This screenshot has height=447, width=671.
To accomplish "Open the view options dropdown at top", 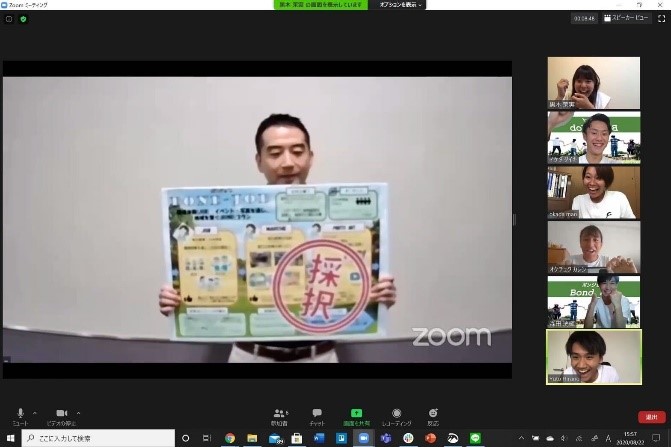I will (x=401, y=5).
